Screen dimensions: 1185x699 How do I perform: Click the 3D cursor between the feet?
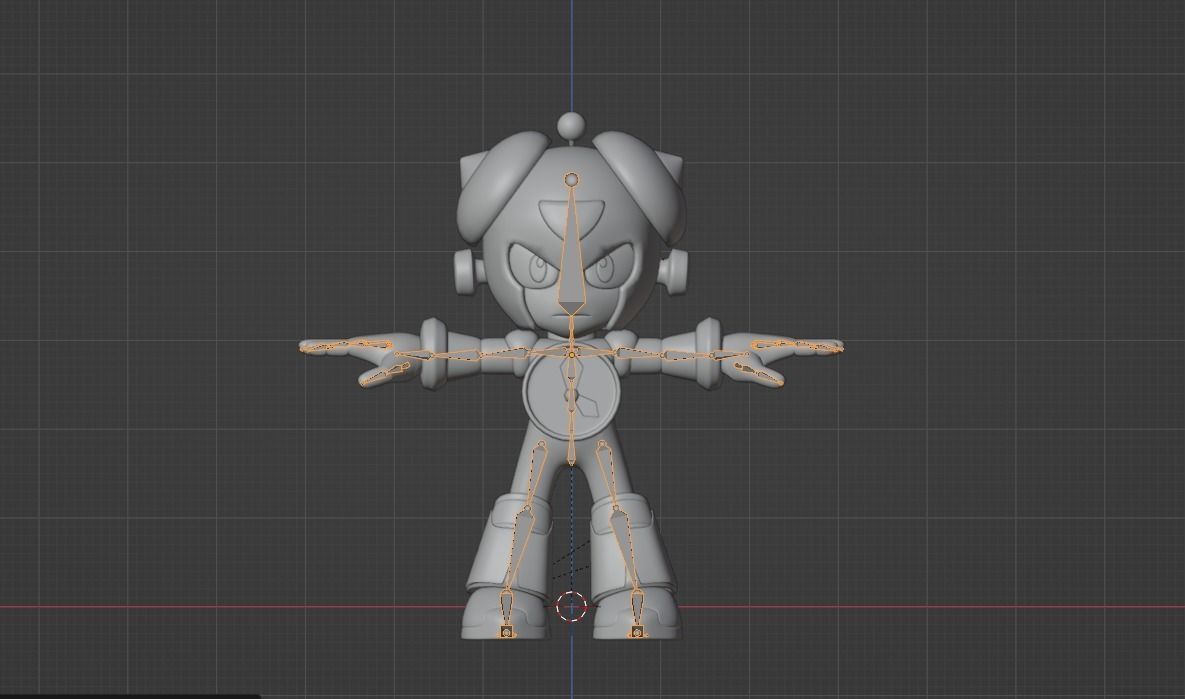(571, 607)
